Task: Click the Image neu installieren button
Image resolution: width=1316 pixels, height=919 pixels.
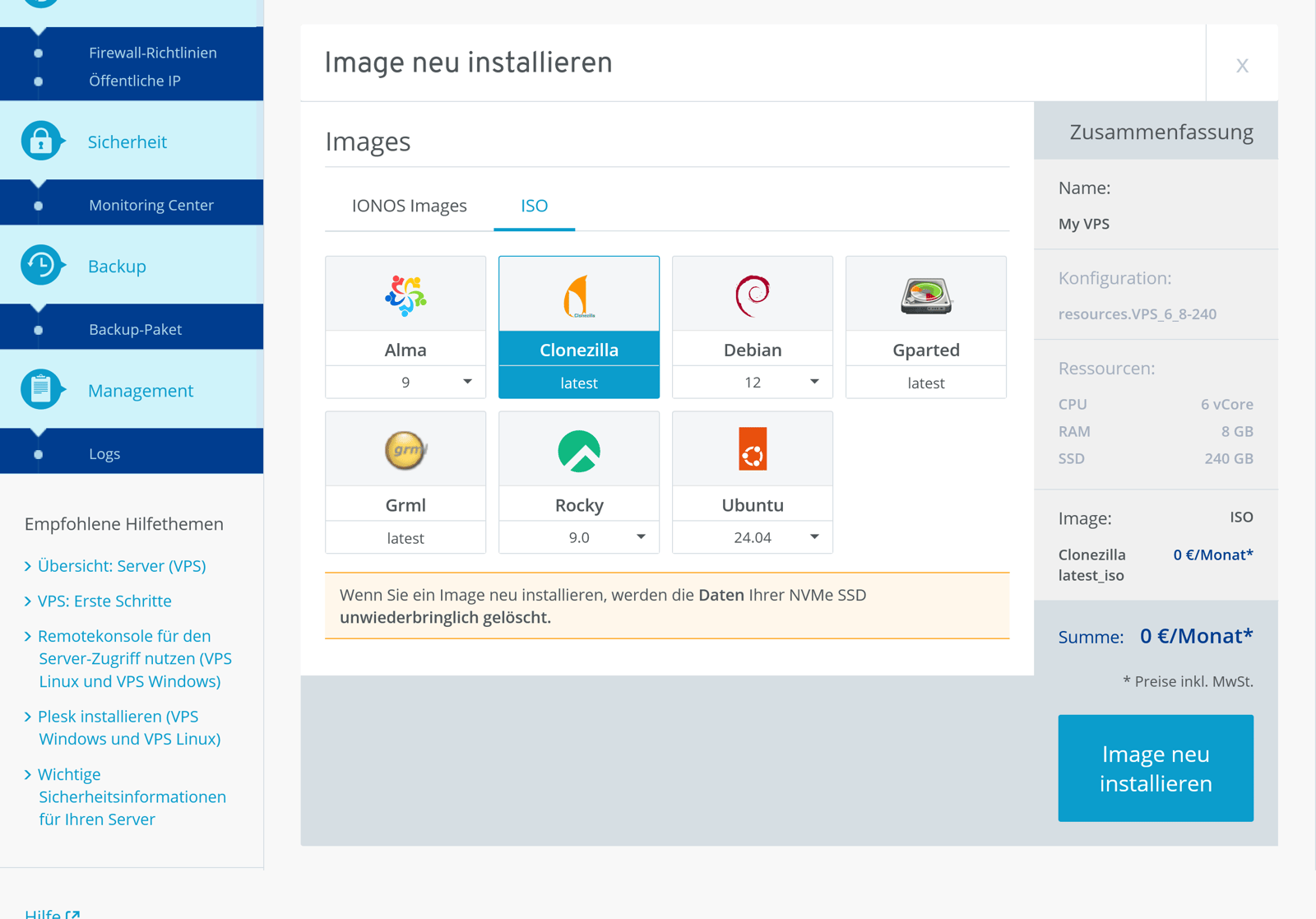Action: (1155, 768)
